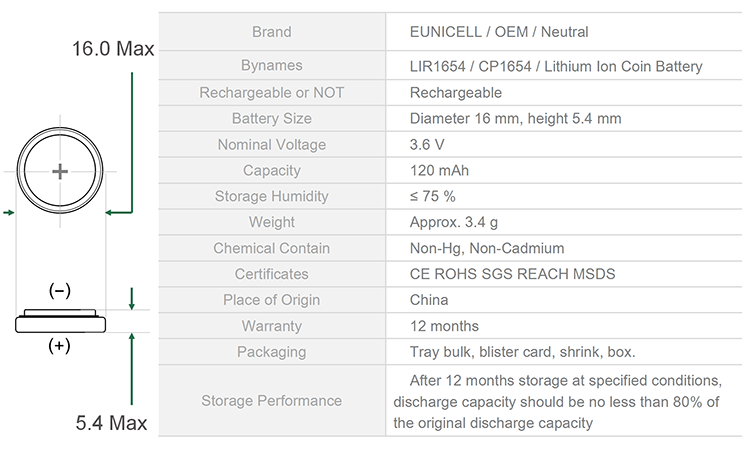Select the 120 mAh capacity value
Screen dimensions: 750x455
click(439, 170)
